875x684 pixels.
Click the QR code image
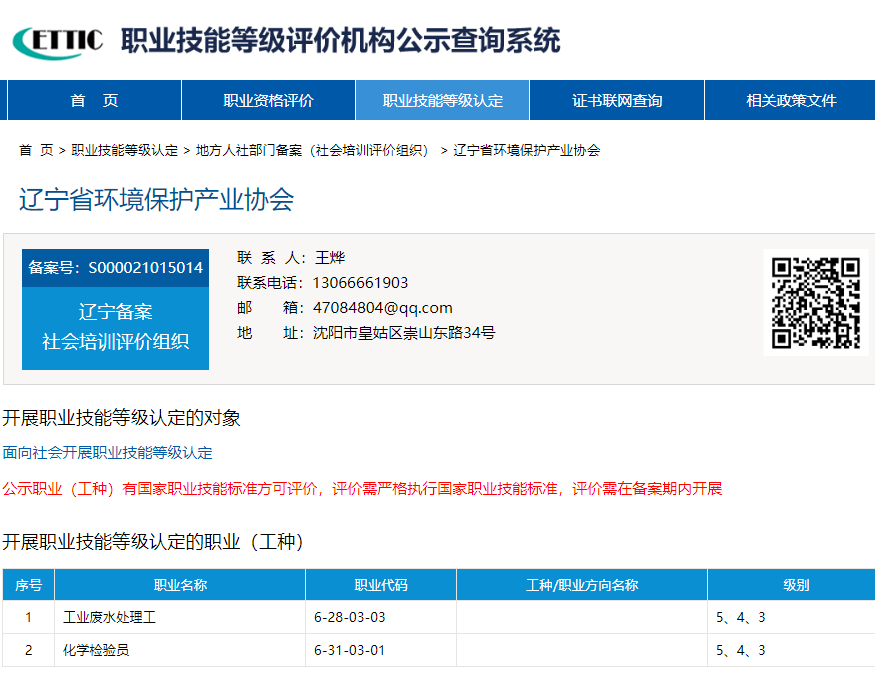815,302
